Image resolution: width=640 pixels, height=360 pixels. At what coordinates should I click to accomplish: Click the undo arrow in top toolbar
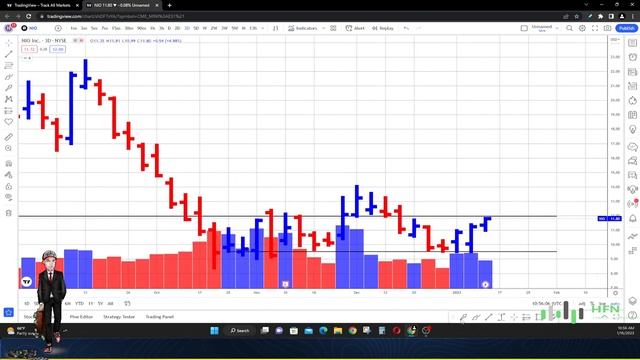pos(406,28)
